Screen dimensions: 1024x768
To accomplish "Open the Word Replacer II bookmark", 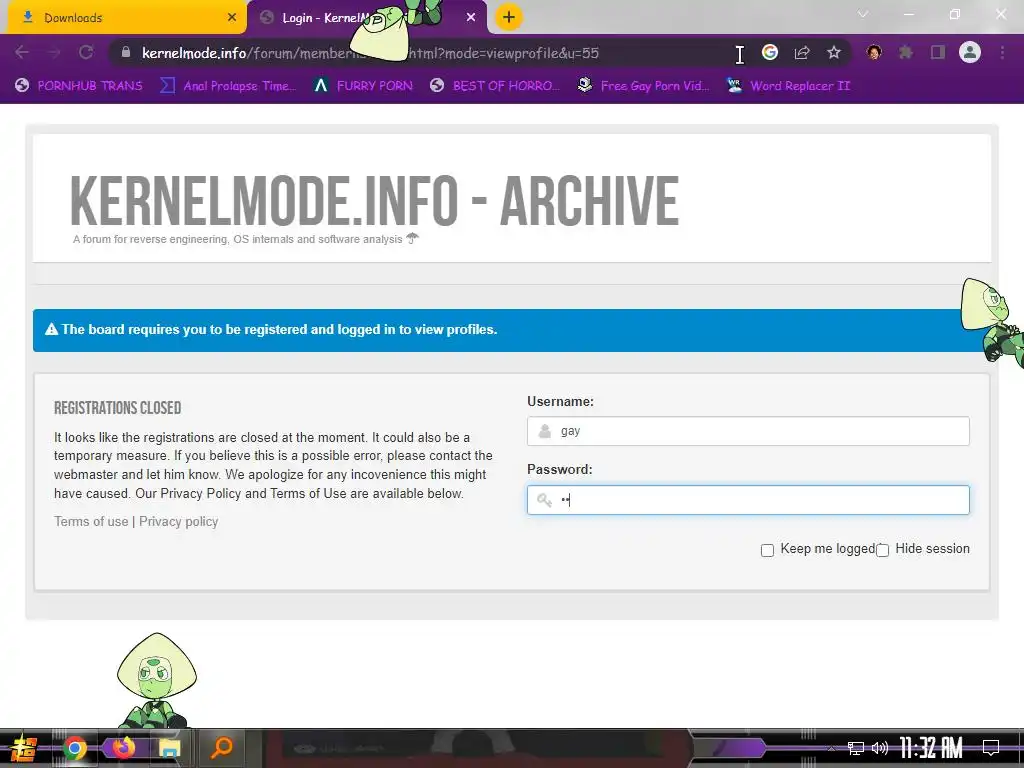I will [788, 86].
